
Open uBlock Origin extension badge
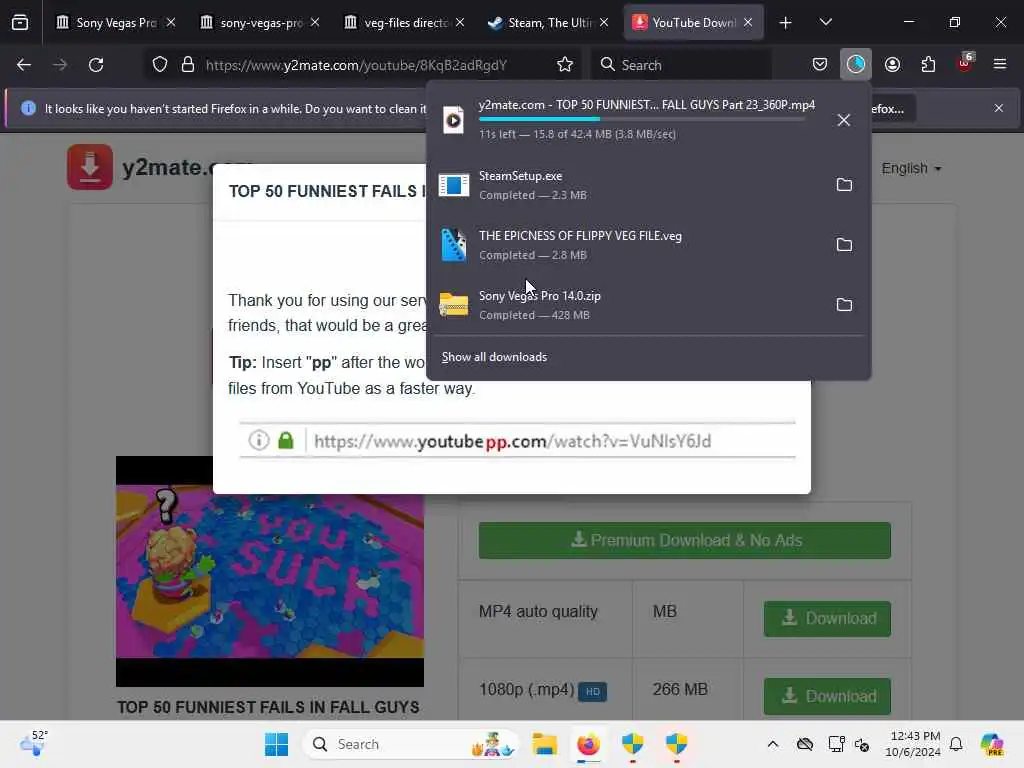(965, 63)
